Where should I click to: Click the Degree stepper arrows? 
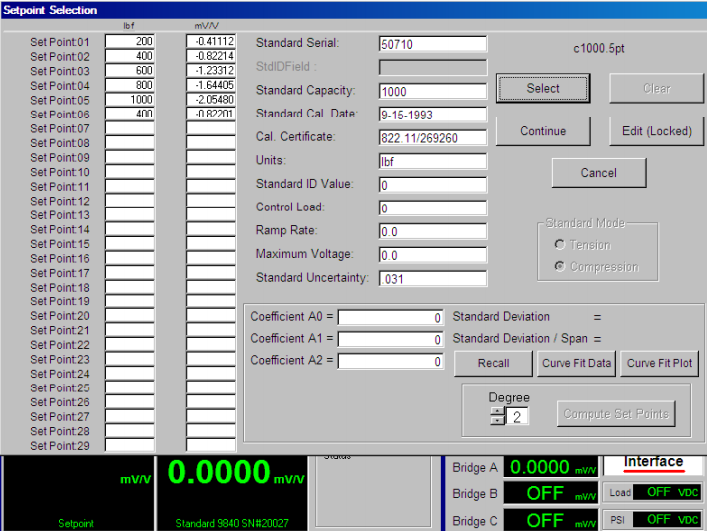(496, 415)
